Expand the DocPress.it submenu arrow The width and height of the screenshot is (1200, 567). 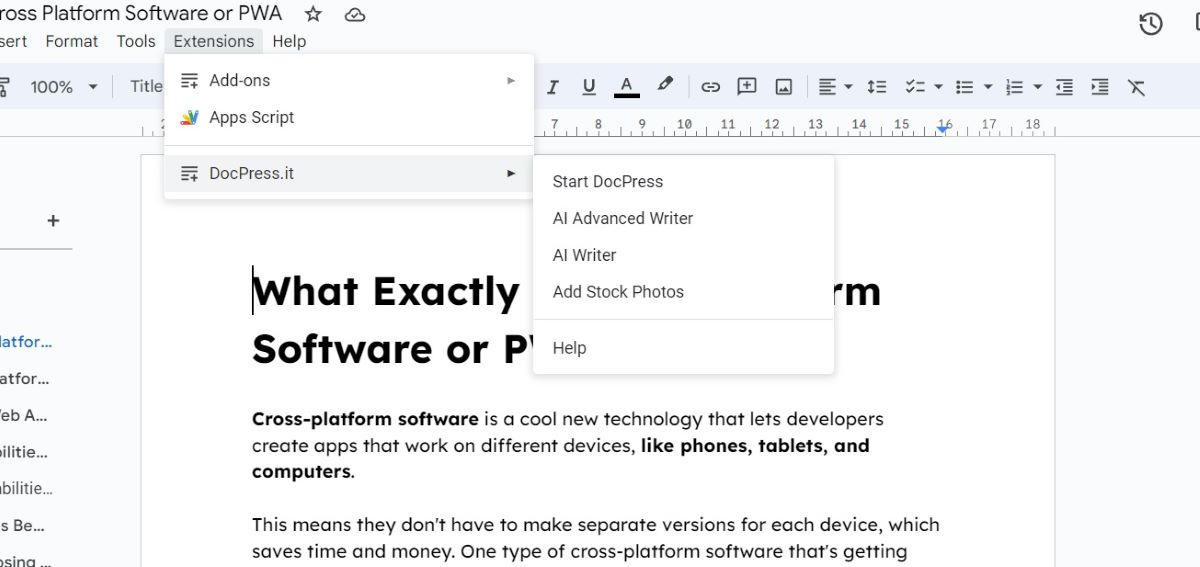pyautogui.click(x=511, y=173)
